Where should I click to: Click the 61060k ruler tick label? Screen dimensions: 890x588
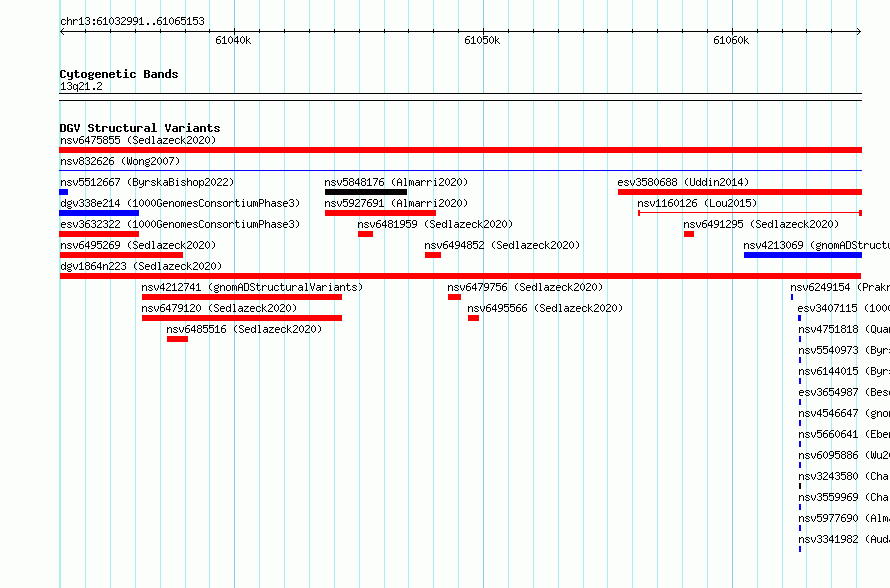[731, 40]
